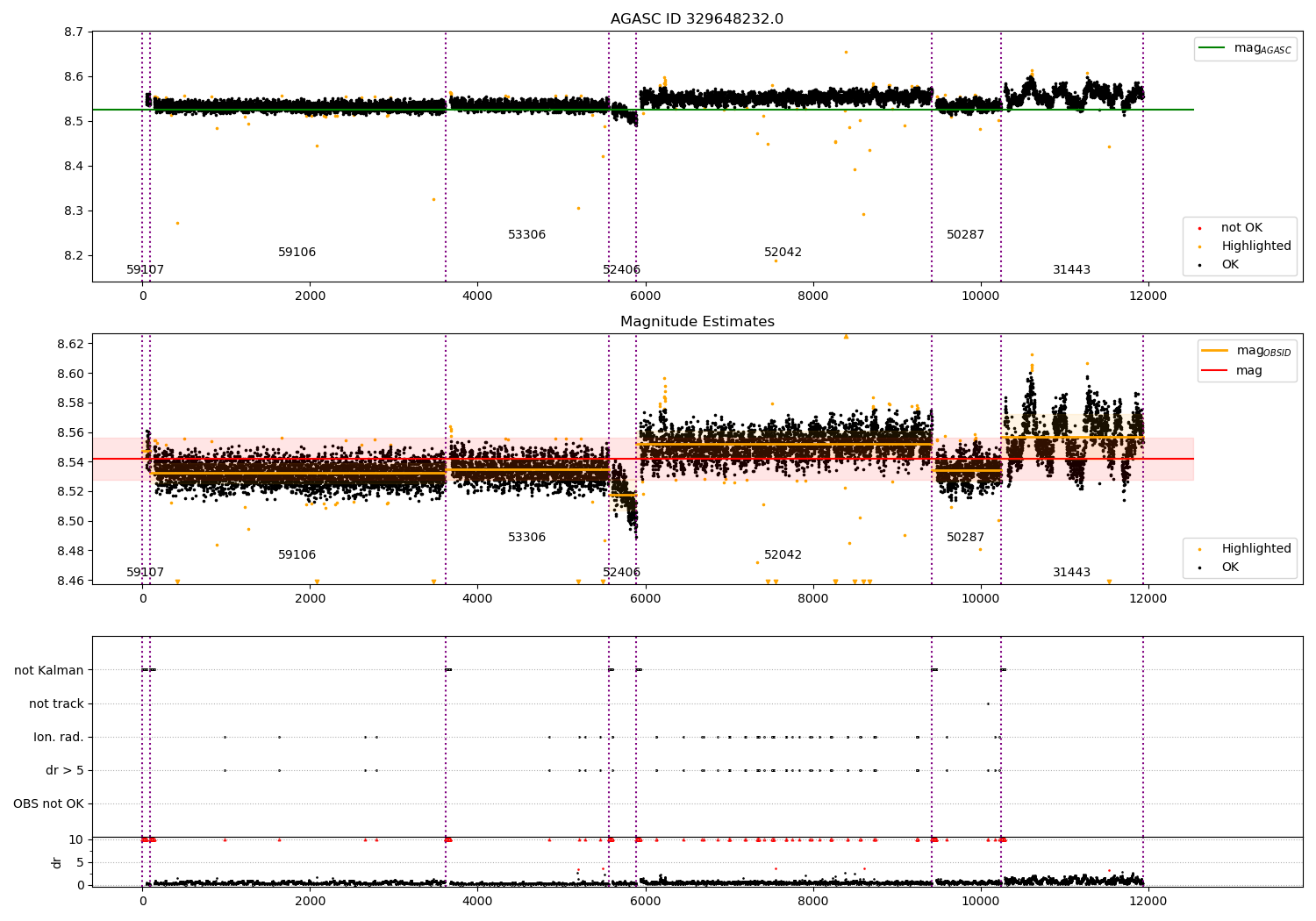
Task: Click the orange mag OBSID legend line
Action: (1214, 351)
